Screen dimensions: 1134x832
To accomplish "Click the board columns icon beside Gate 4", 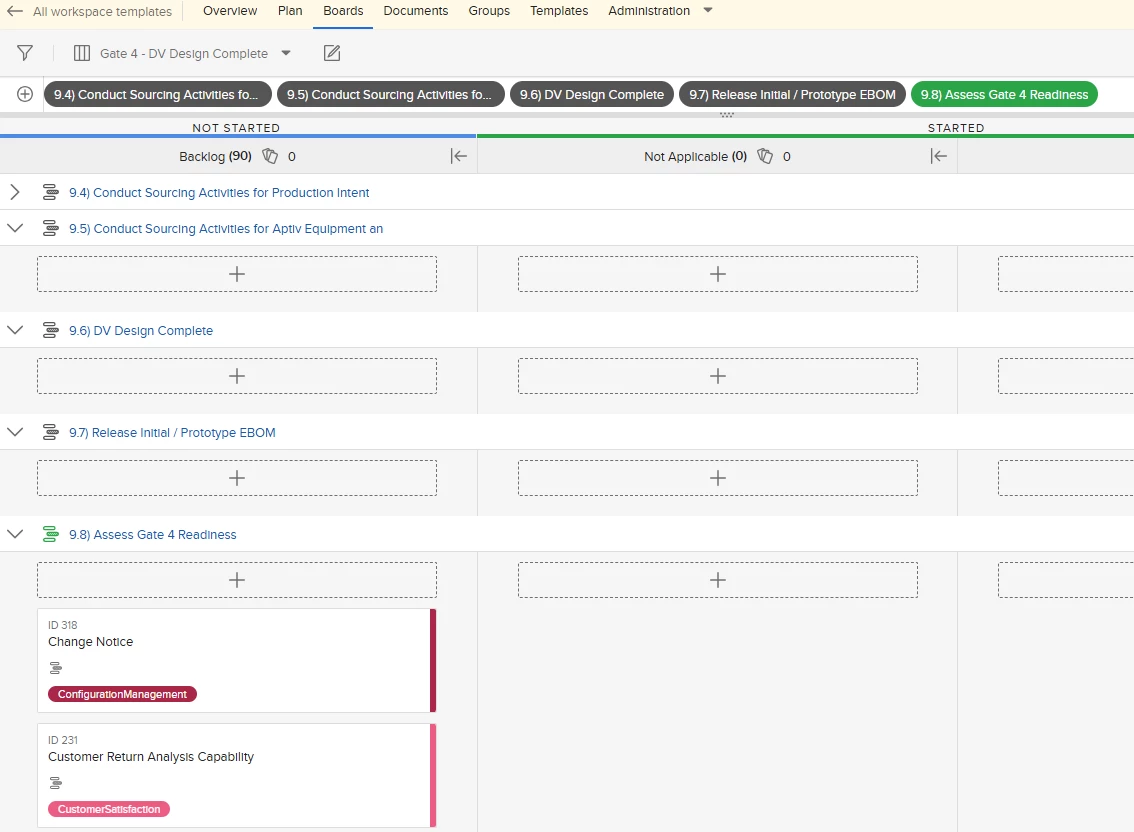I will [82, 53].
